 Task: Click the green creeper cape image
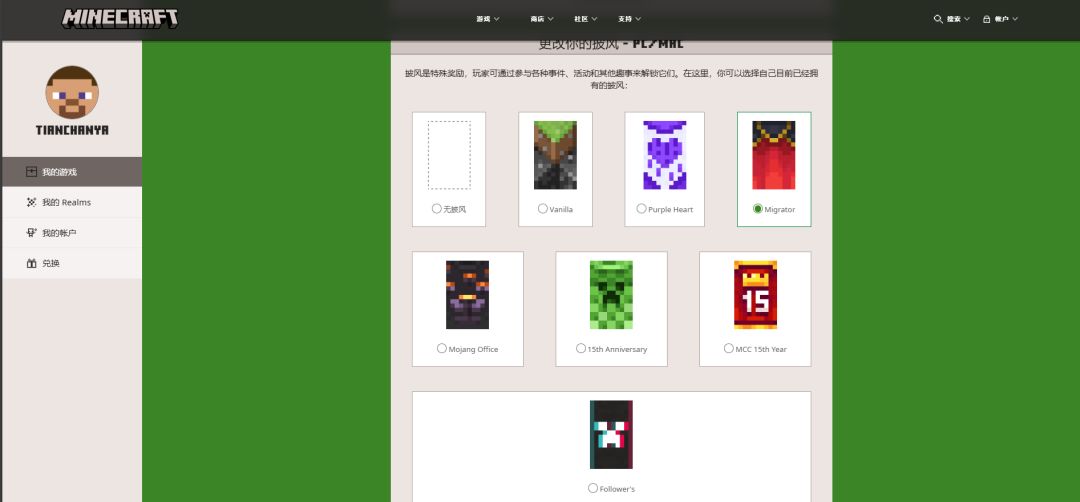[612, 295]
